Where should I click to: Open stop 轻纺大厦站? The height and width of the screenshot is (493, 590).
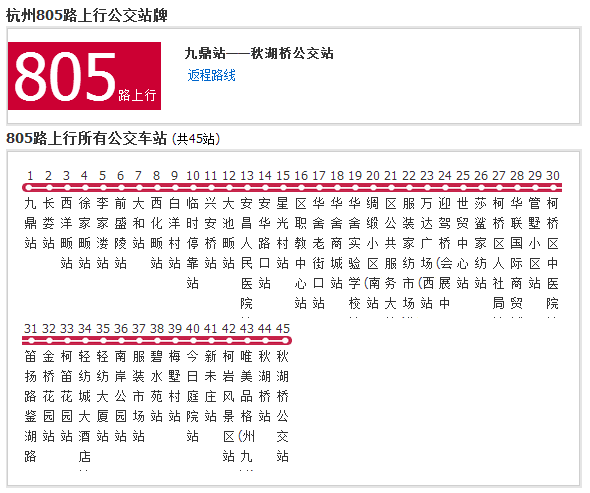tap(103, 396)
